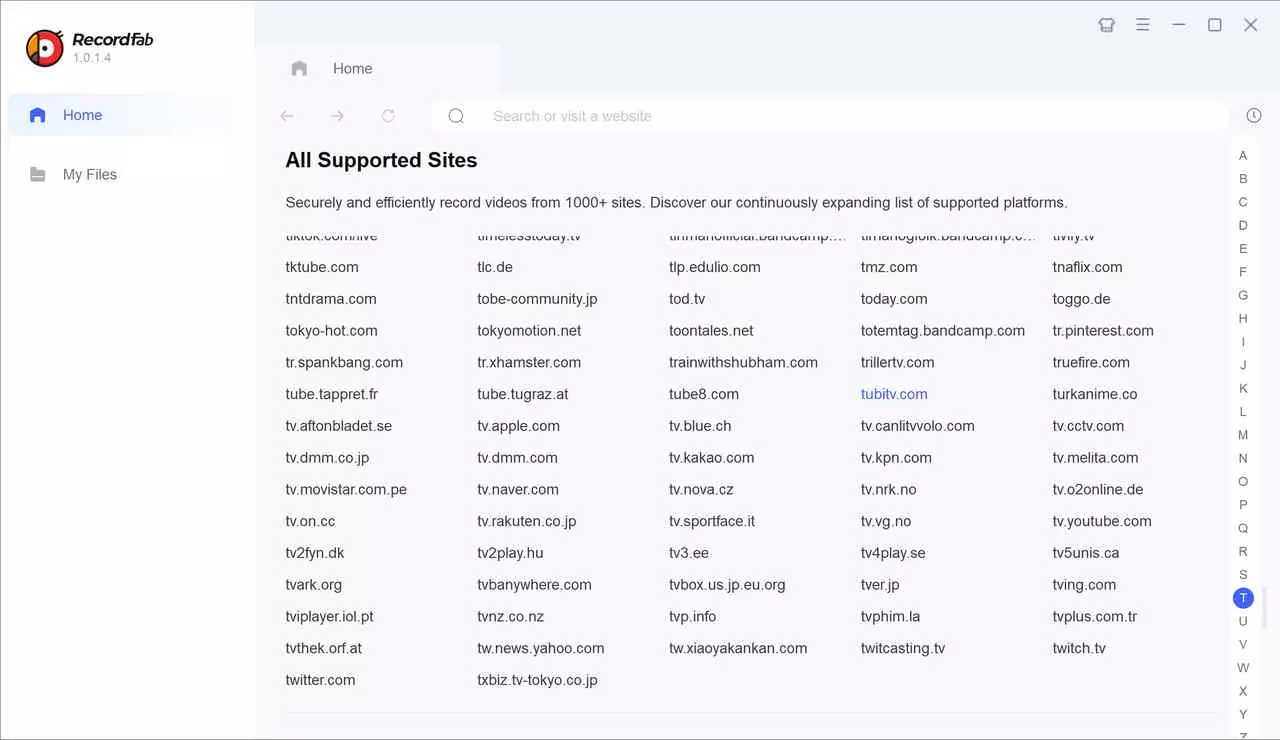Open tver.jp link

(880, 585)
